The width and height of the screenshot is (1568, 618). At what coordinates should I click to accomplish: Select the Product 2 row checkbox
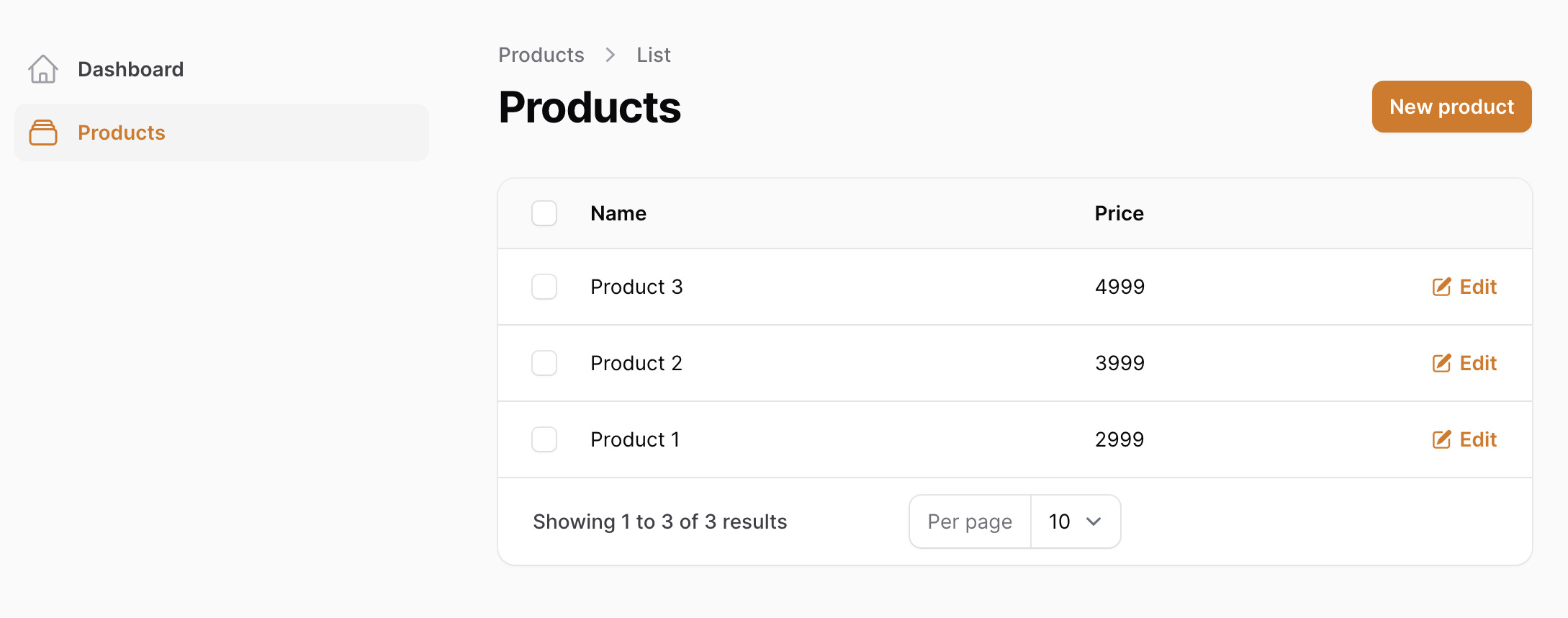[544, 363]
